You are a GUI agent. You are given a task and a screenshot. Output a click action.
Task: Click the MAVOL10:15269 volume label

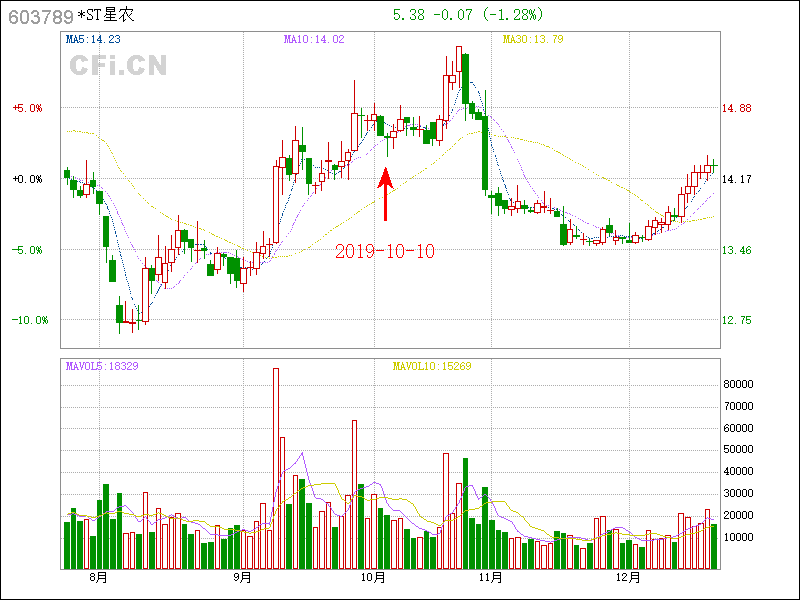click(432, 366)
